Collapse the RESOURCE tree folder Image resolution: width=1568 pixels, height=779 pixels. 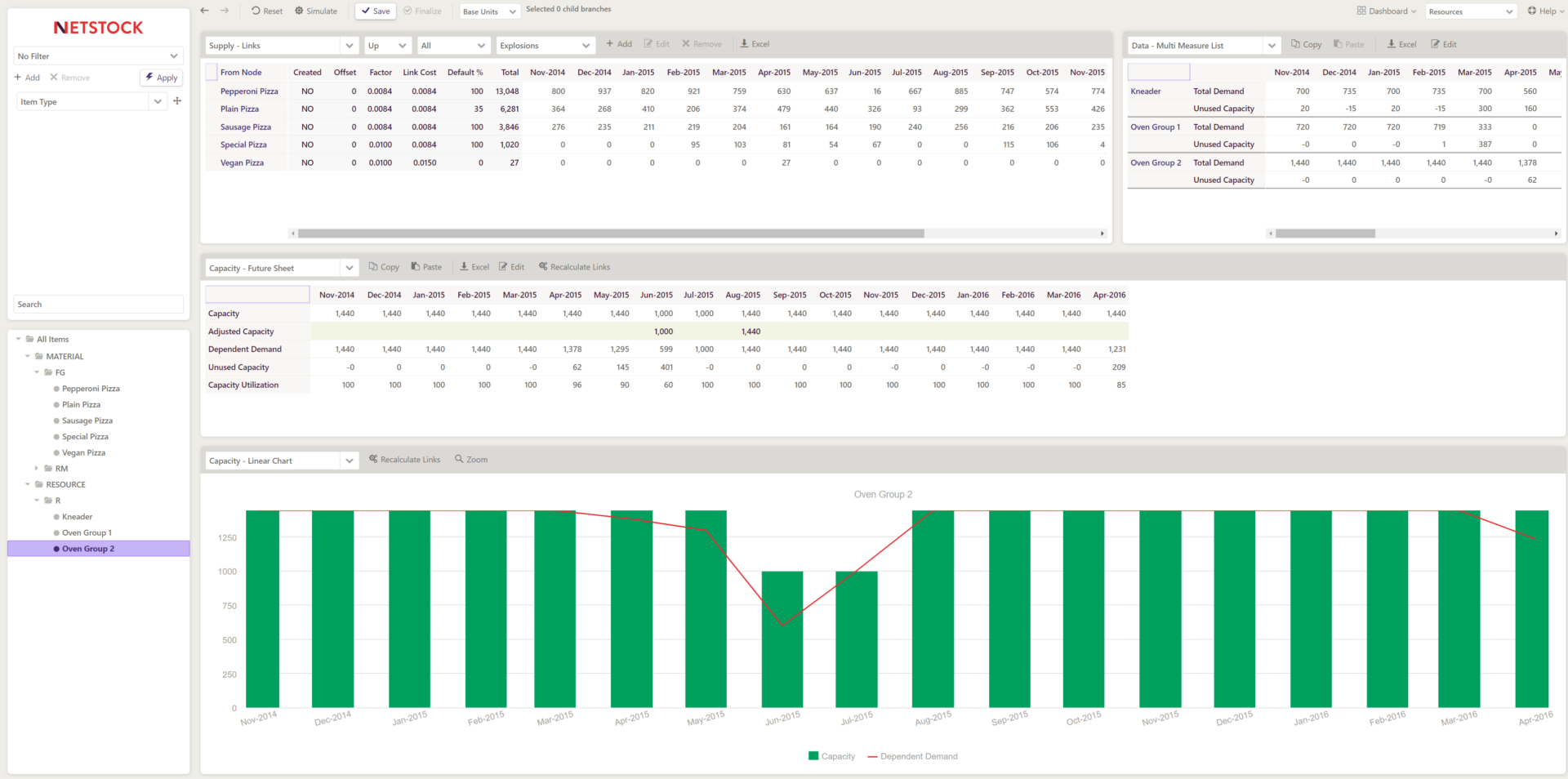coord(28,484)
